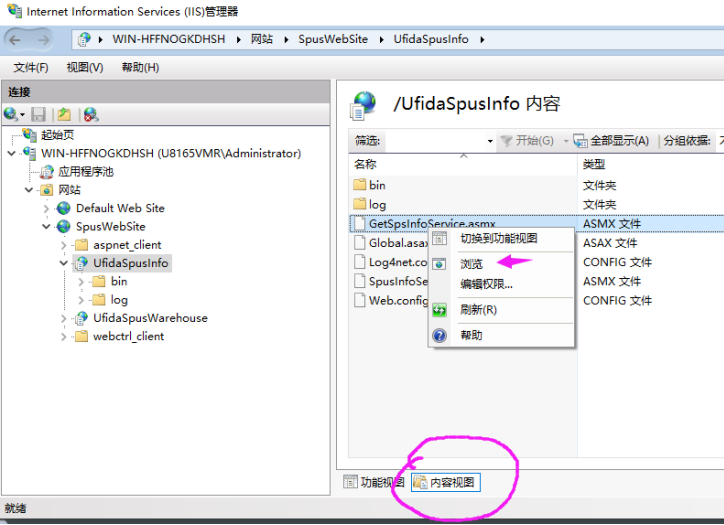Switch to 内容视图 tab
This screenshot has width=724, height=525.
tap(446, 482)
